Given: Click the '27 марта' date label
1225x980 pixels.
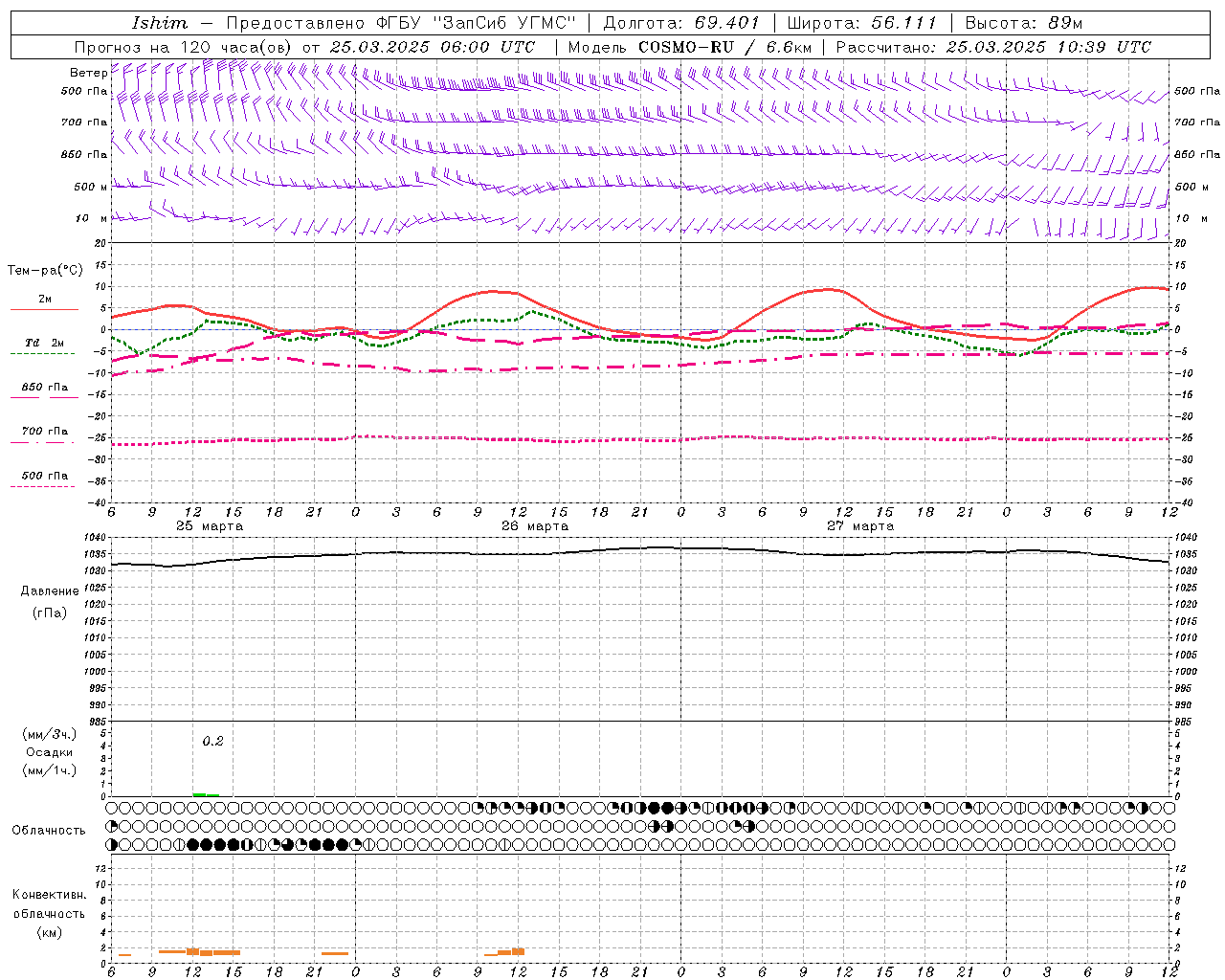Looking at the screenshot, I should point(860,526).
